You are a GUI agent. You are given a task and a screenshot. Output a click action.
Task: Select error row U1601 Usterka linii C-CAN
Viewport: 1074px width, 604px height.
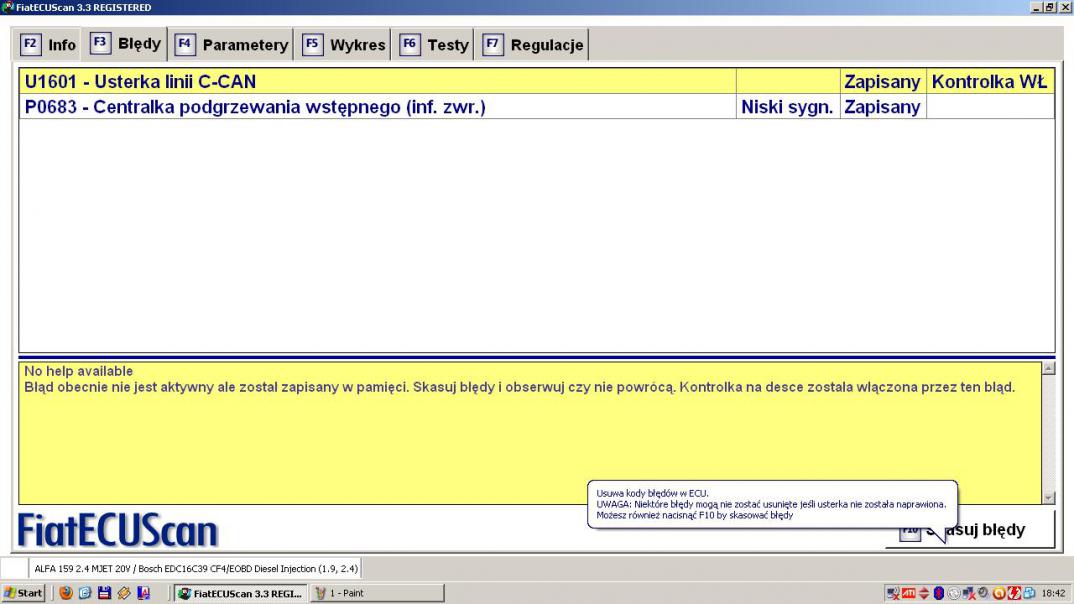point(536,81)
